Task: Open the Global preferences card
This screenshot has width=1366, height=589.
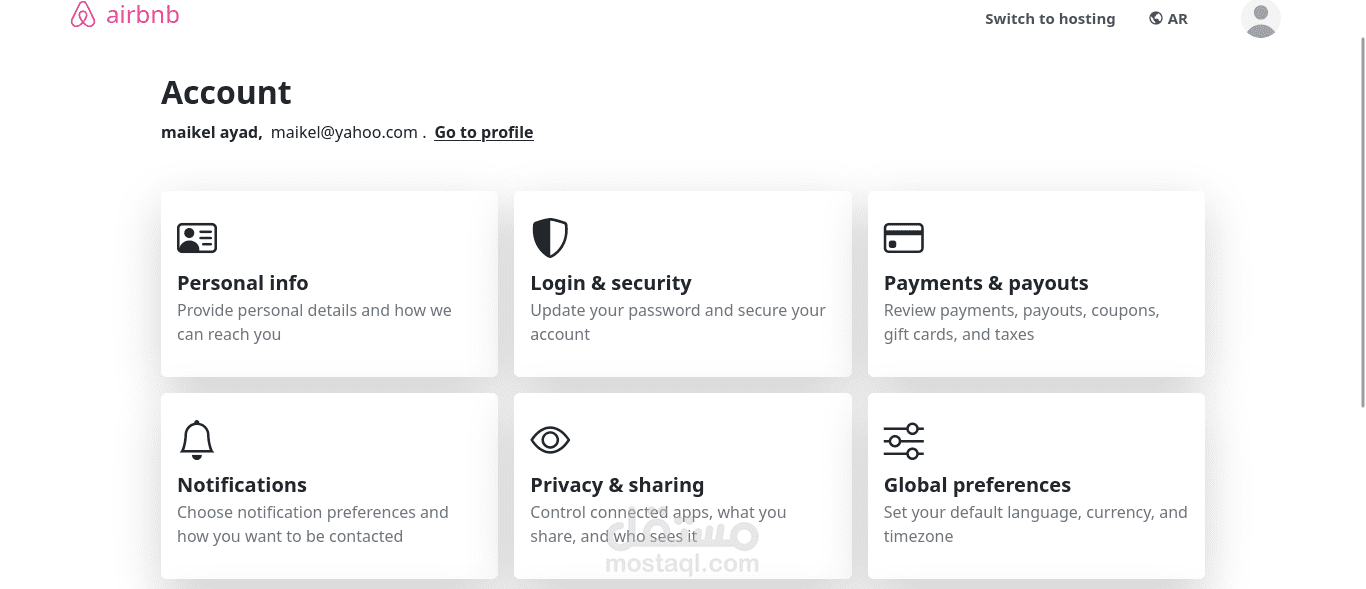Action: point(1036,486)
